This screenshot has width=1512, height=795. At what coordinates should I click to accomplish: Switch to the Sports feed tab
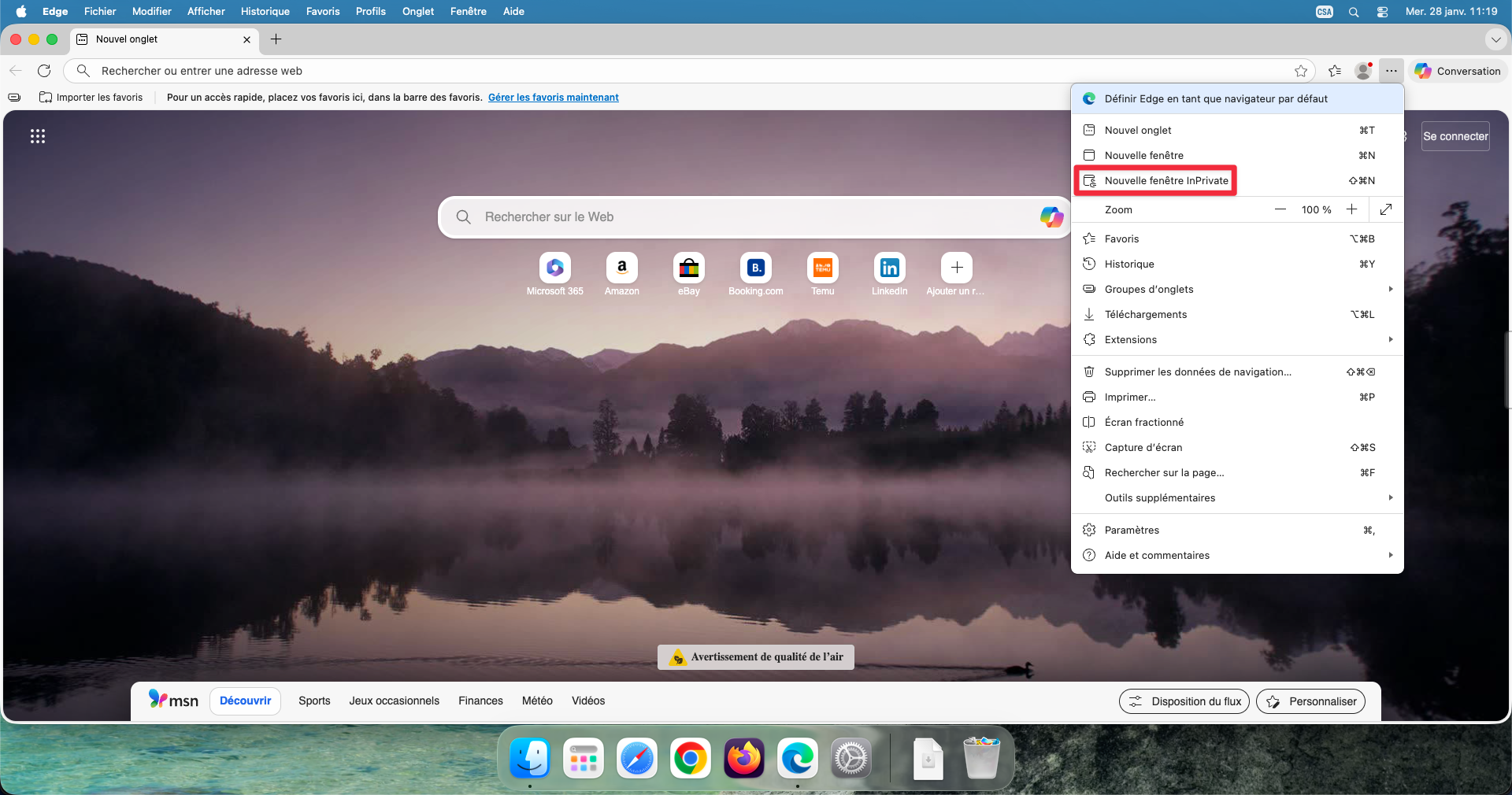click(314, 701)
